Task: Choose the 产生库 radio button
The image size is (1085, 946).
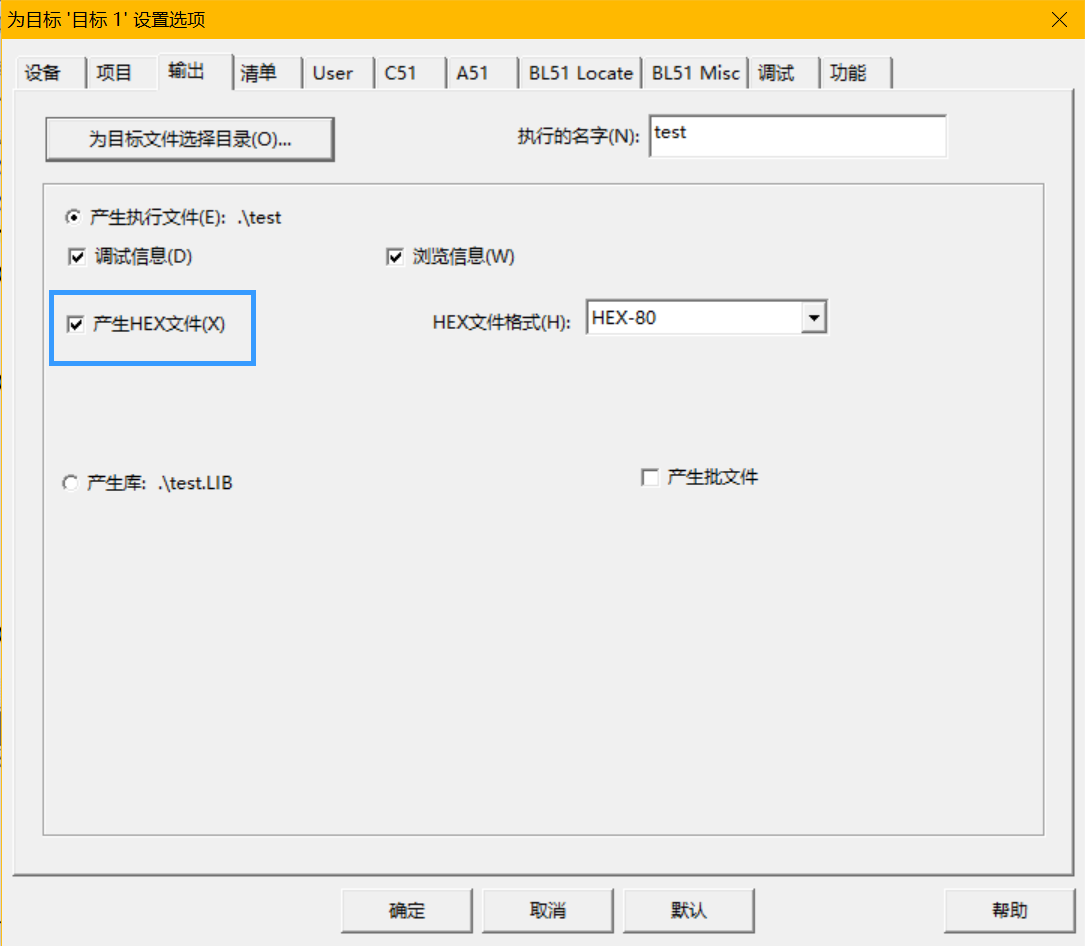Action: pyautogui.click(x=70, y=483)
